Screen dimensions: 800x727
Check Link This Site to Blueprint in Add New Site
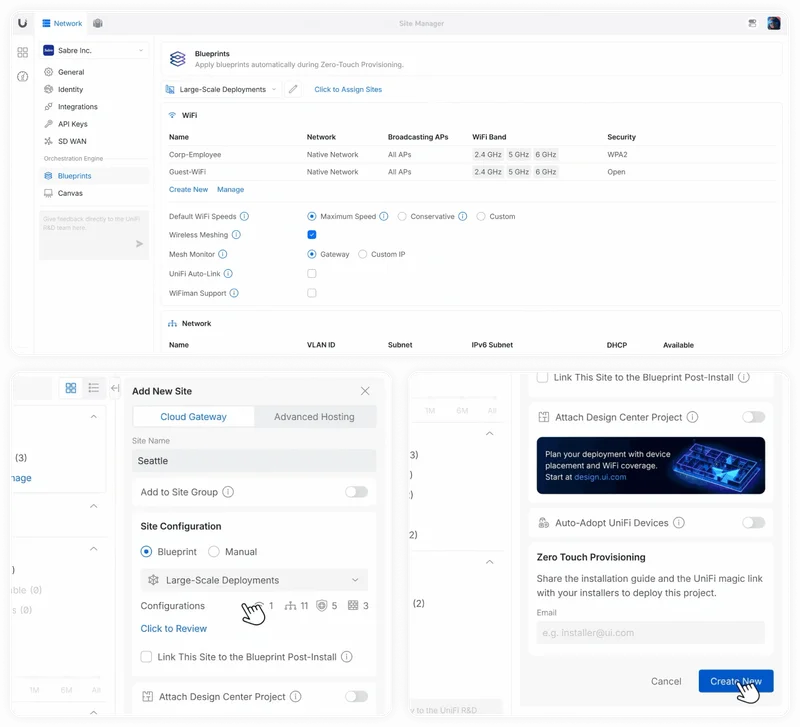tap(146, 657)
